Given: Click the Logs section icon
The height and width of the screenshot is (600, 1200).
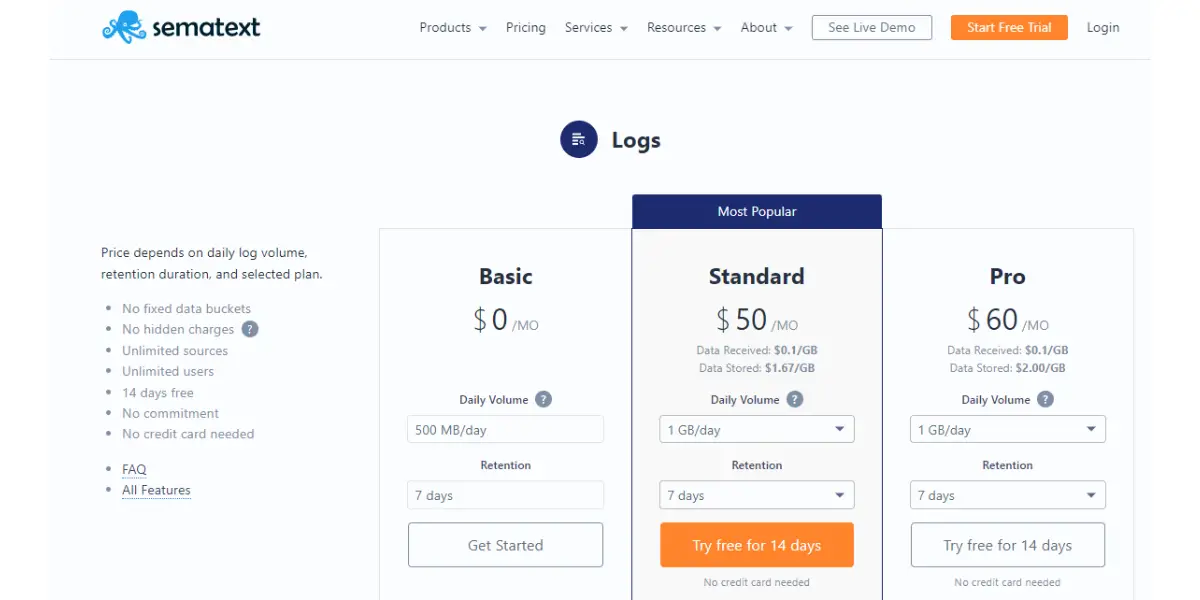Looking at the screenshot, I should pyautogui.click(x=578, y=140).
